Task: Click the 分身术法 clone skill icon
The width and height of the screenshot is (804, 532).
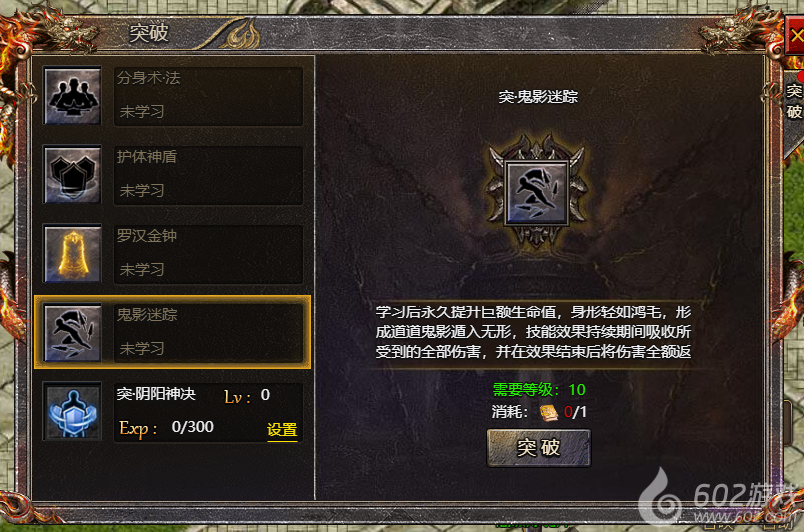Action: click(72, 96)
